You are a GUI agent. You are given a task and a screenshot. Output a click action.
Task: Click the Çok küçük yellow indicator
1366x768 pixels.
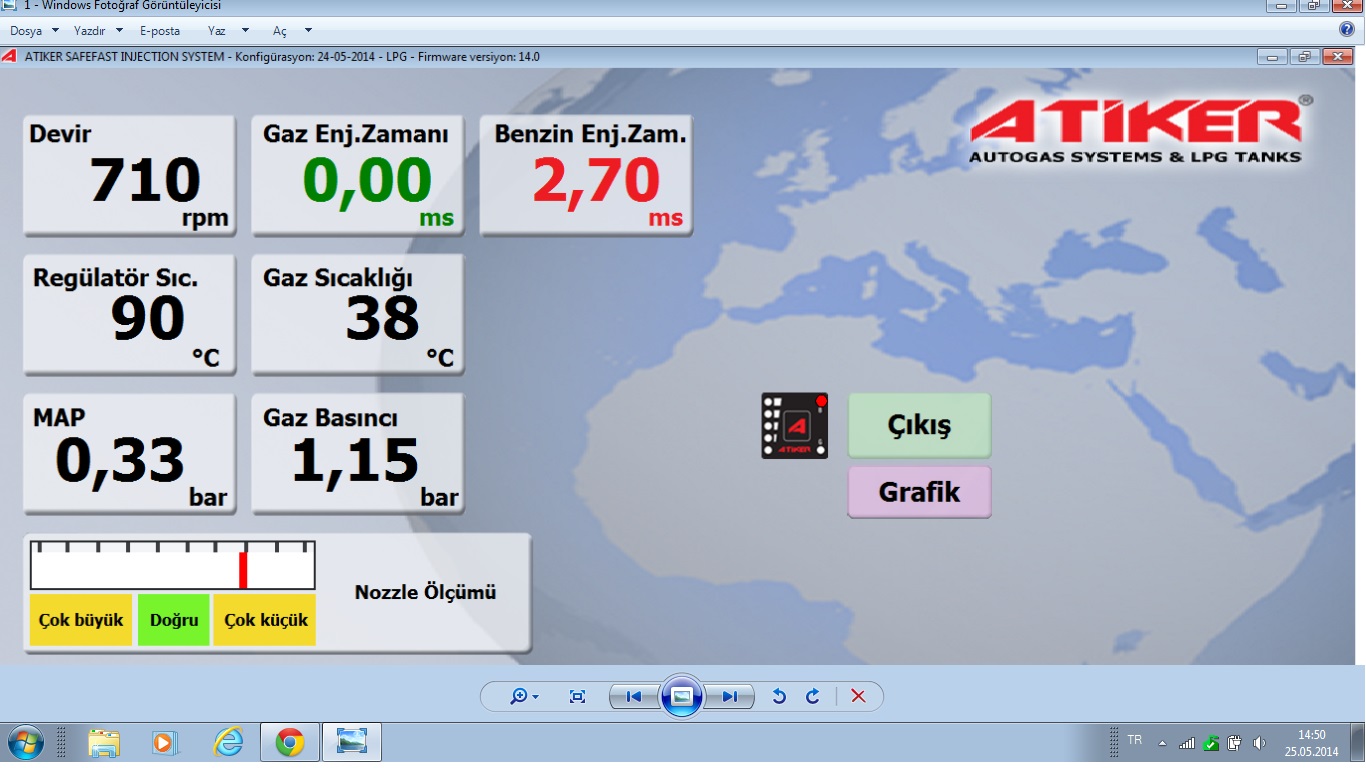tap(265, 620)
